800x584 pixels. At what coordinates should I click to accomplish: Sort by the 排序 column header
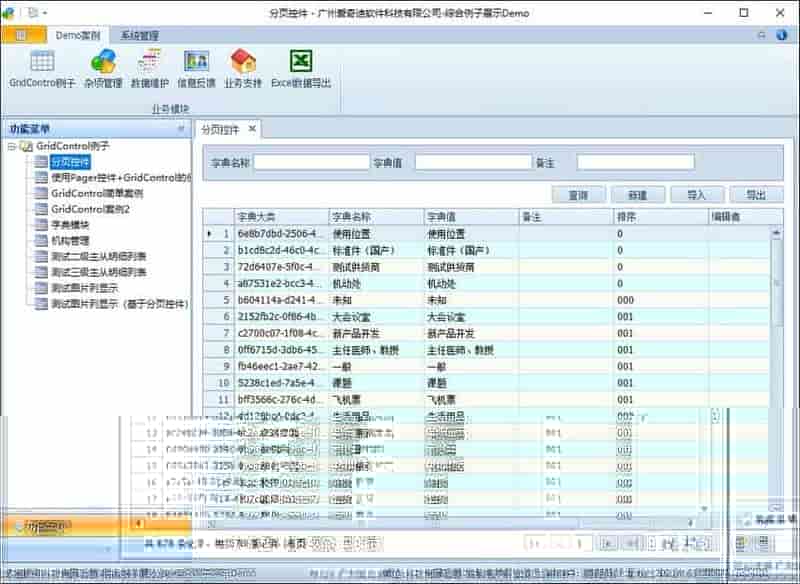pyautogui.click(x=660, y=217)
